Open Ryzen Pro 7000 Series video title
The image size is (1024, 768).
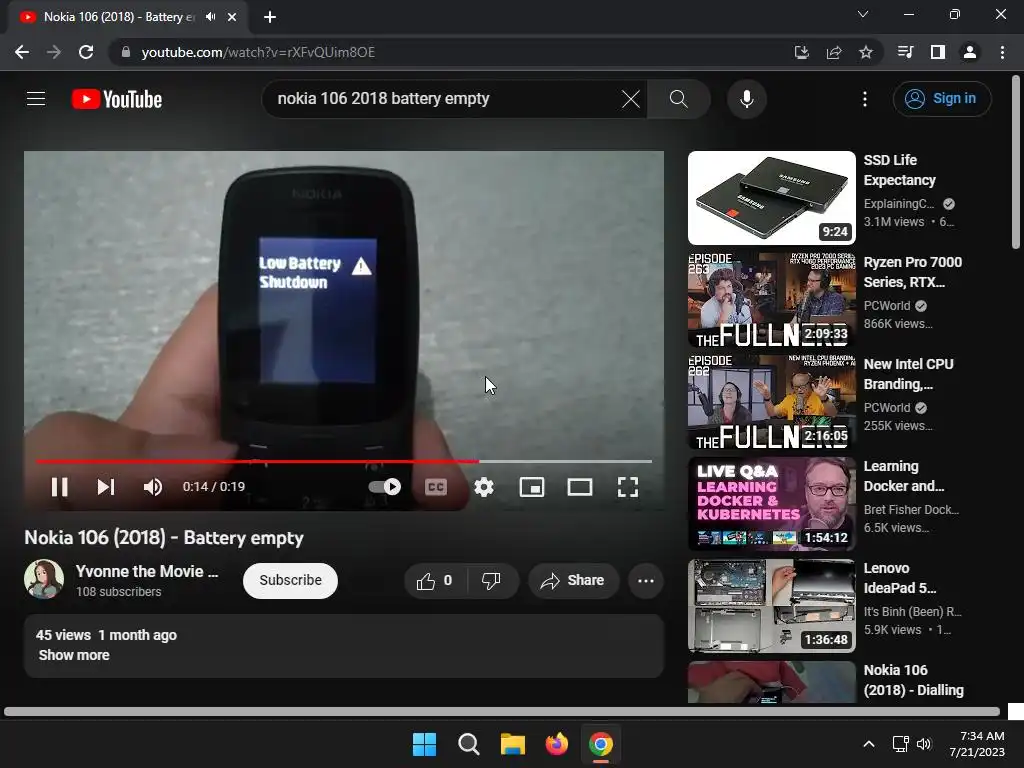pyautogui.click(x=912, y=272)
